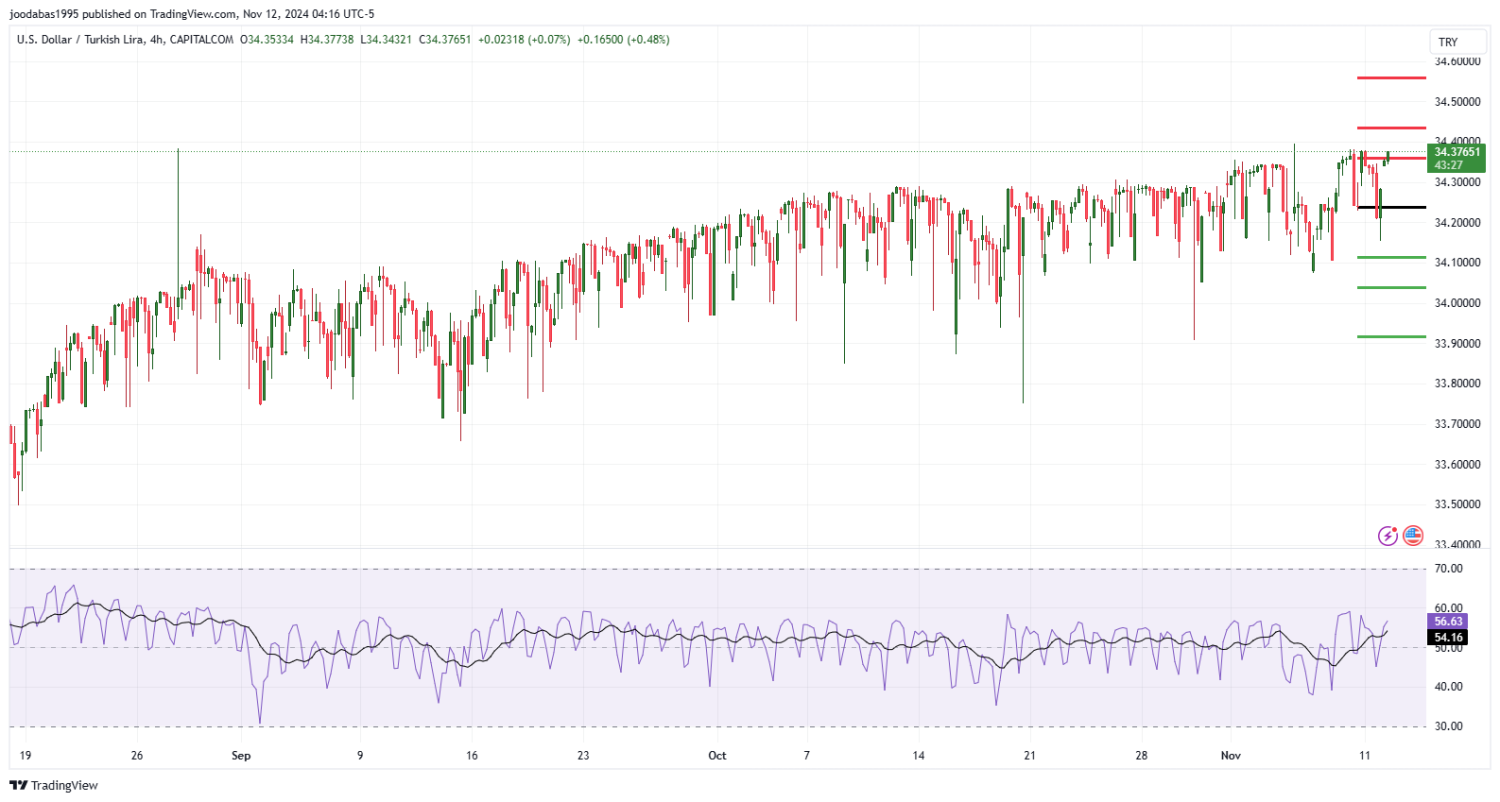Click the black RSI average label 54.16

click(1449, 636)
